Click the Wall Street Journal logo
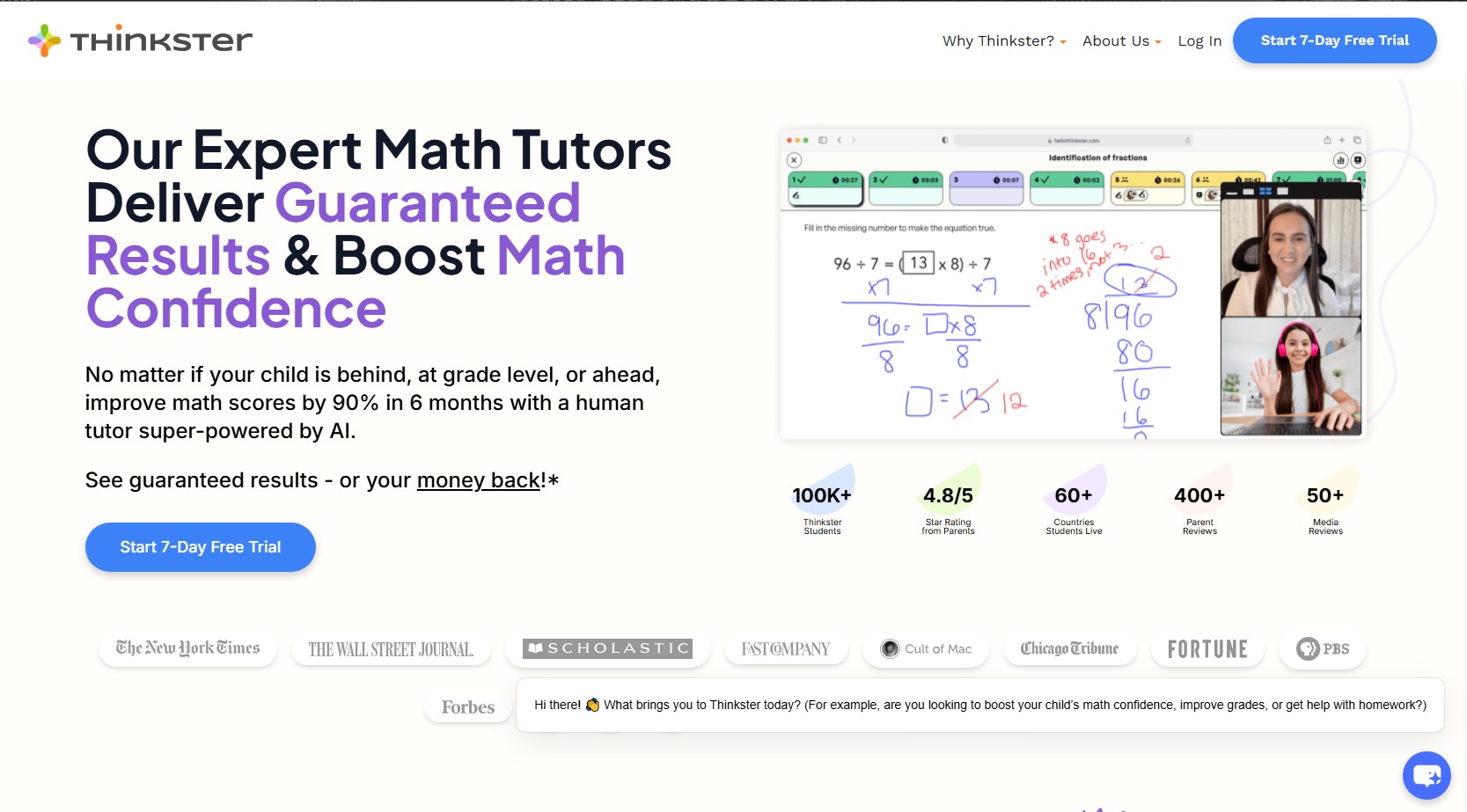Screen dimensions: 1467x812 click(391, 649)
